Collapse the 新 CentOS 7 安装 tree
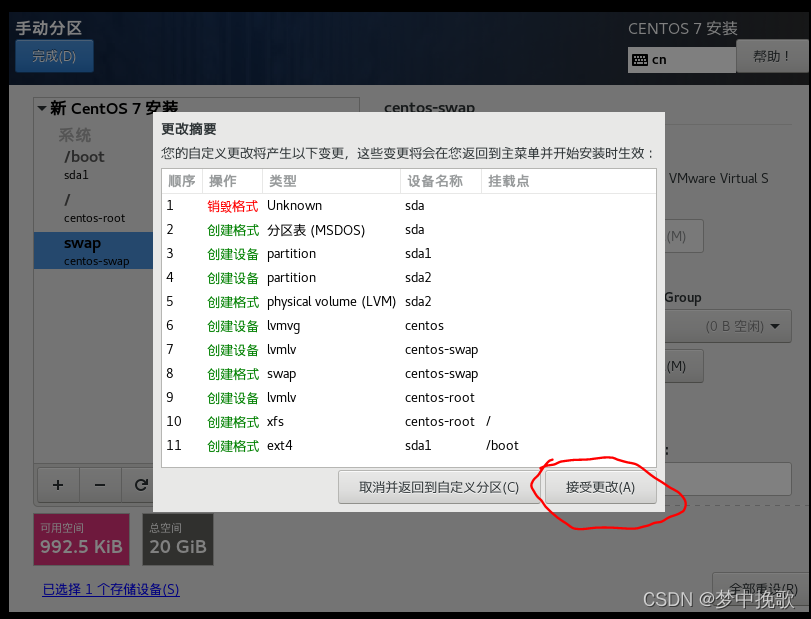The height and width of the screenshot is (619, 811). click(42, 109)
